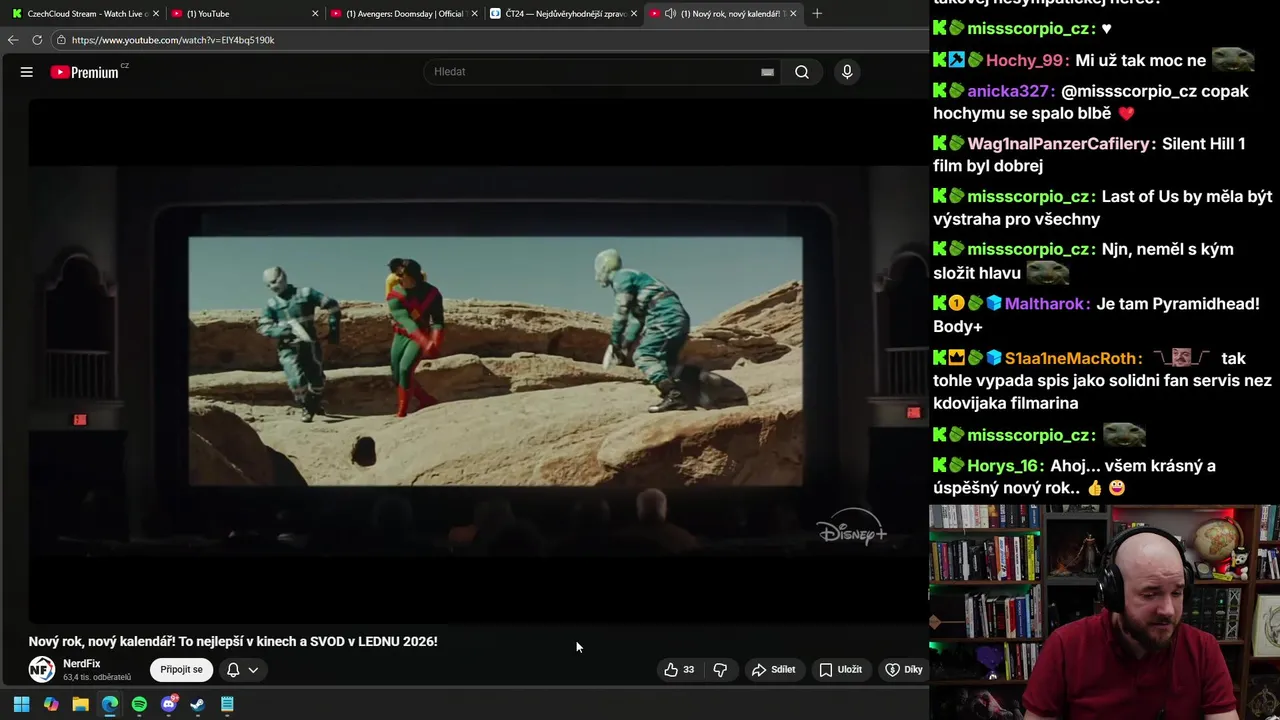
Task: Open the Windows Start menu
Action: [x=21, y=704]
